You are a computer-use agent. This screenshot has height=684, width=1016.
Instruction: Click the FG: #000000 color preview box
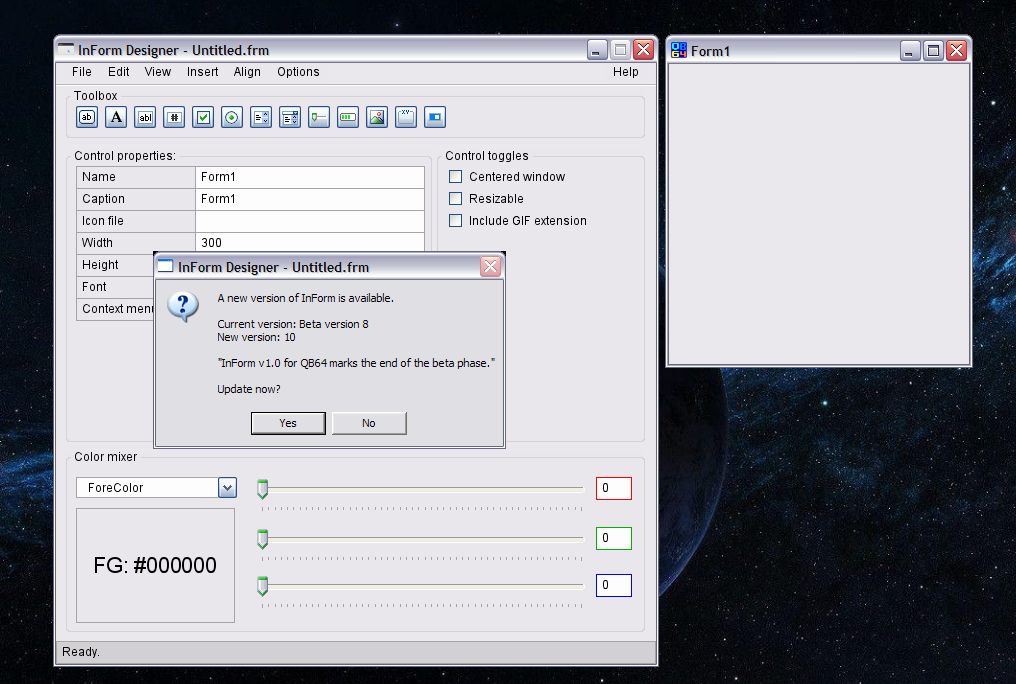[156, 565]
